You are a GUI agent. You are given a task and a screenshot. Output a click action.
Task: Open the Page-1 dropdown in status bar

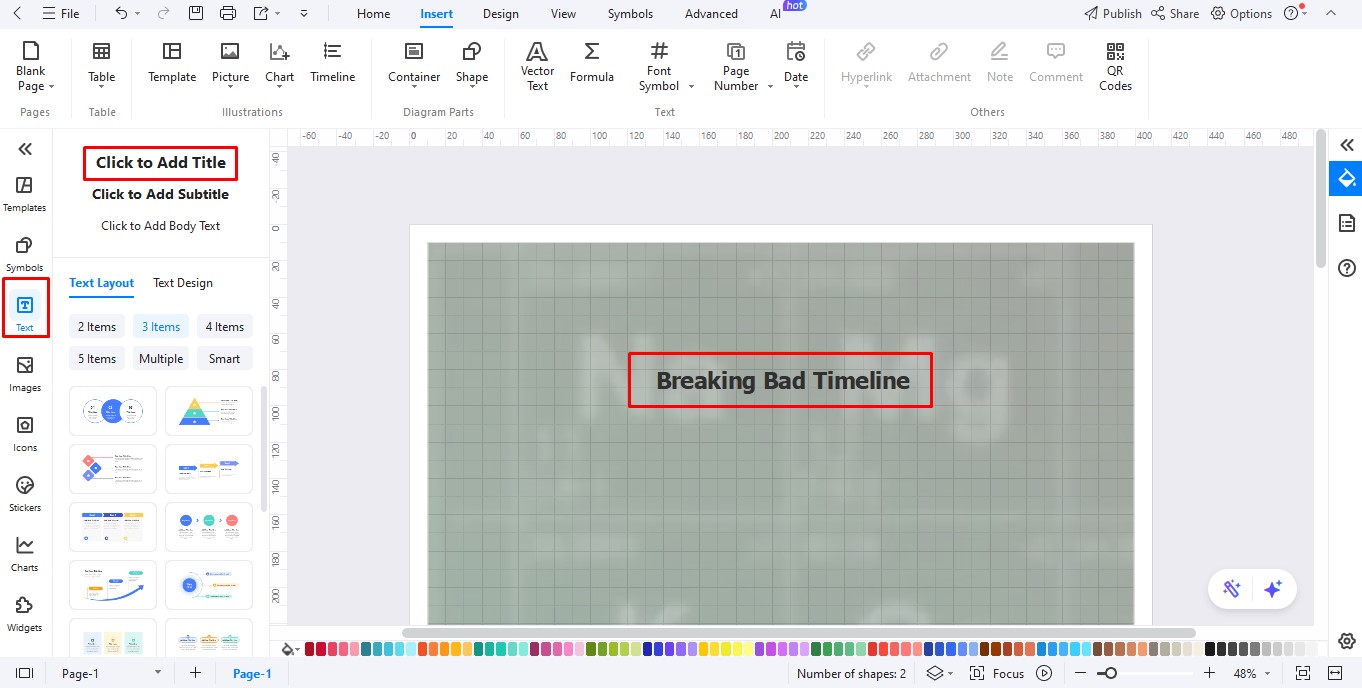click(x=157, y=673)
